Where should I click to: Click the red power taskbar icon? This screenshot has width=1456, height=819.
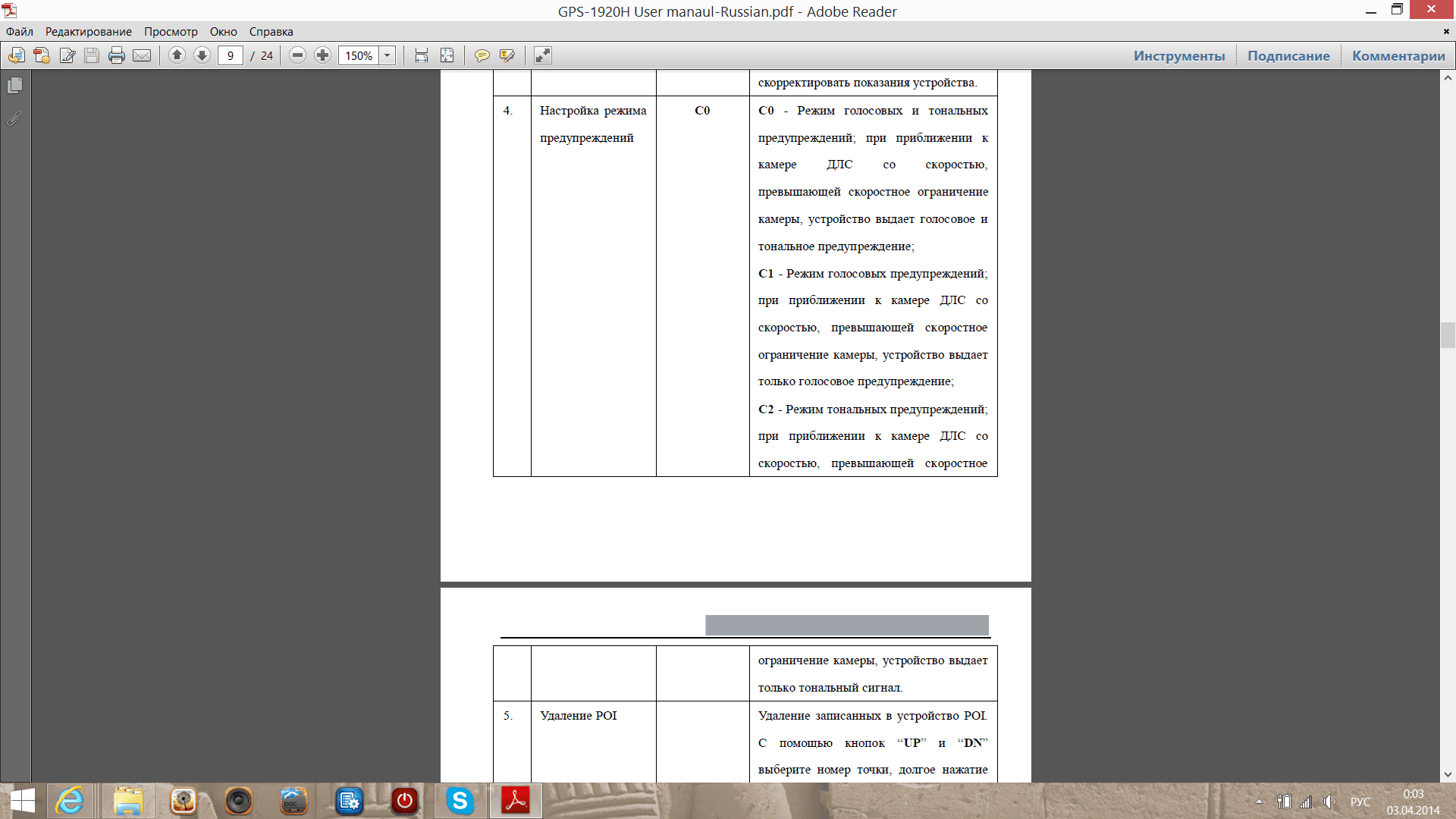(404, 801)
